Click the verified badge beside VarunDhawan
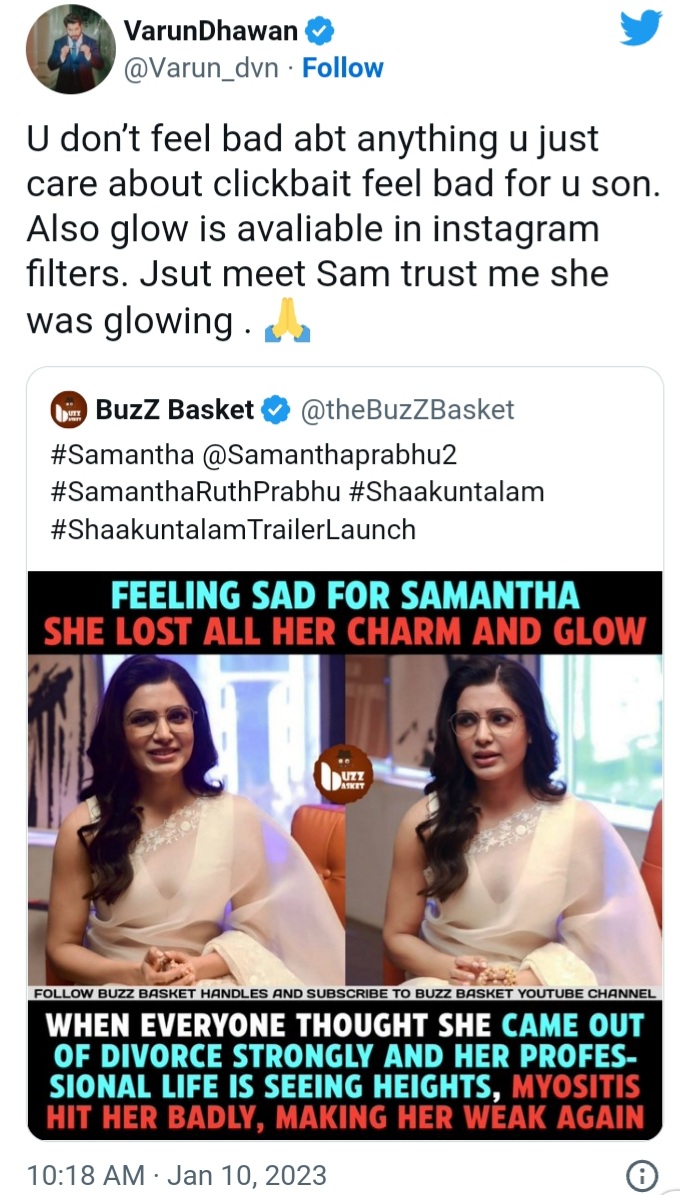This screenshot has width=680, height=1195. tap(319, 32)
